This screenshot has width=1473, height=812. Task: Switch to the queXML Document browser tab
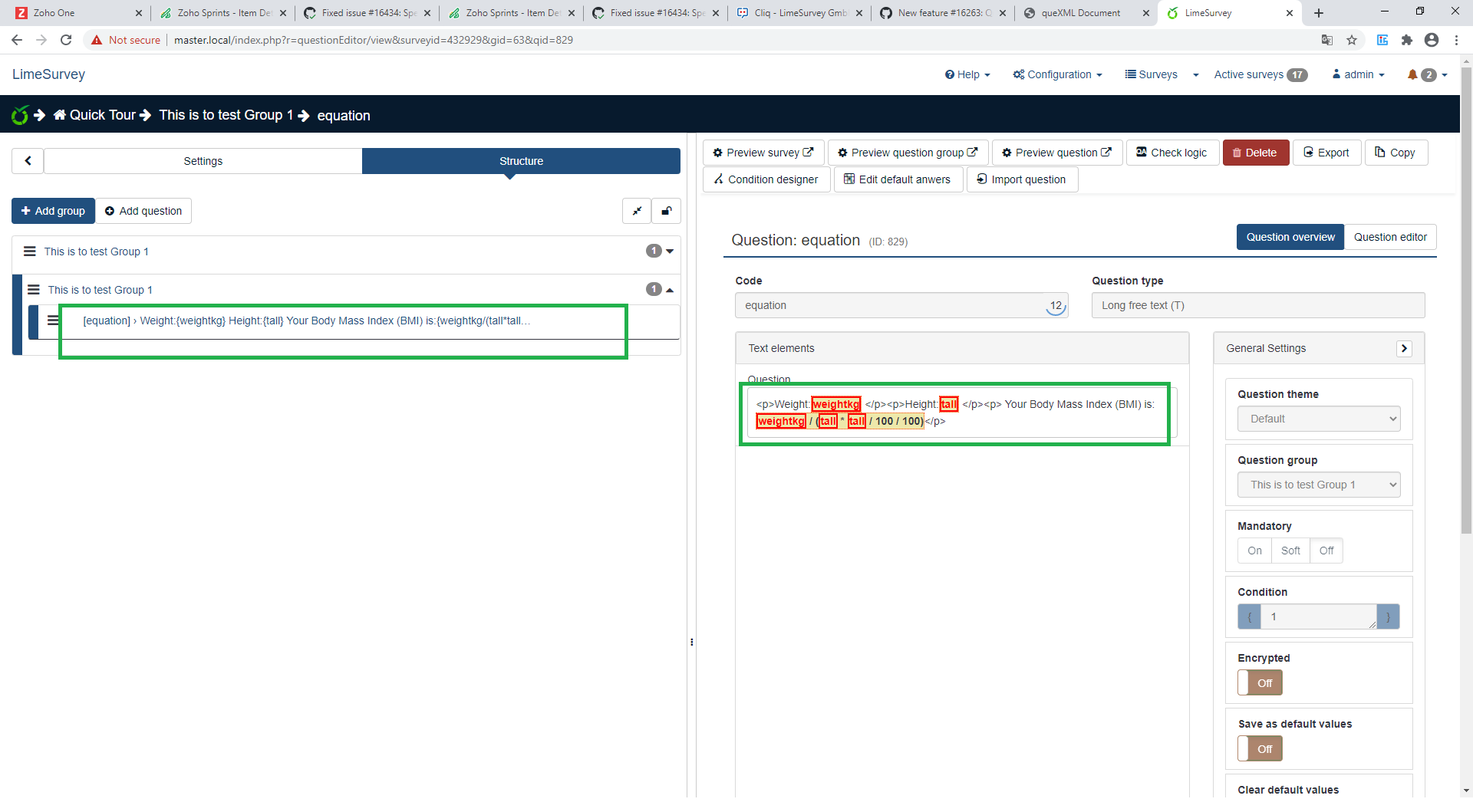tap(1080, 13)
